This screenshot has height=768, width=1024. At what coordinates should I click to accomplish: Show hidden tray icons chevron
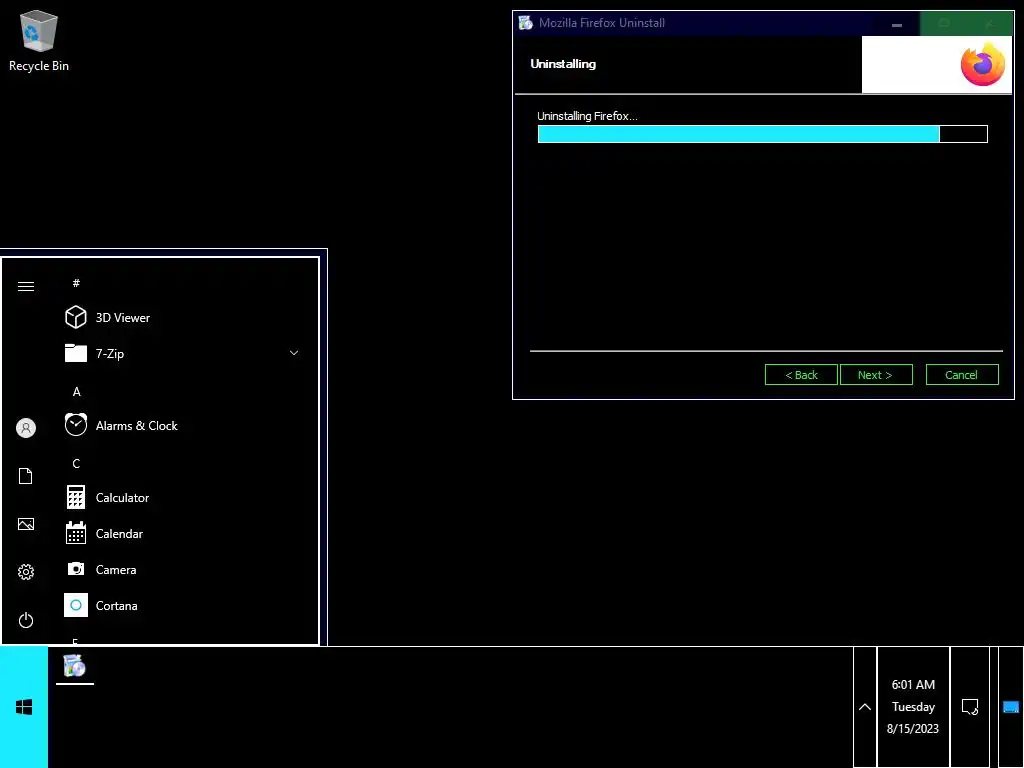click(x=865, y=707)
